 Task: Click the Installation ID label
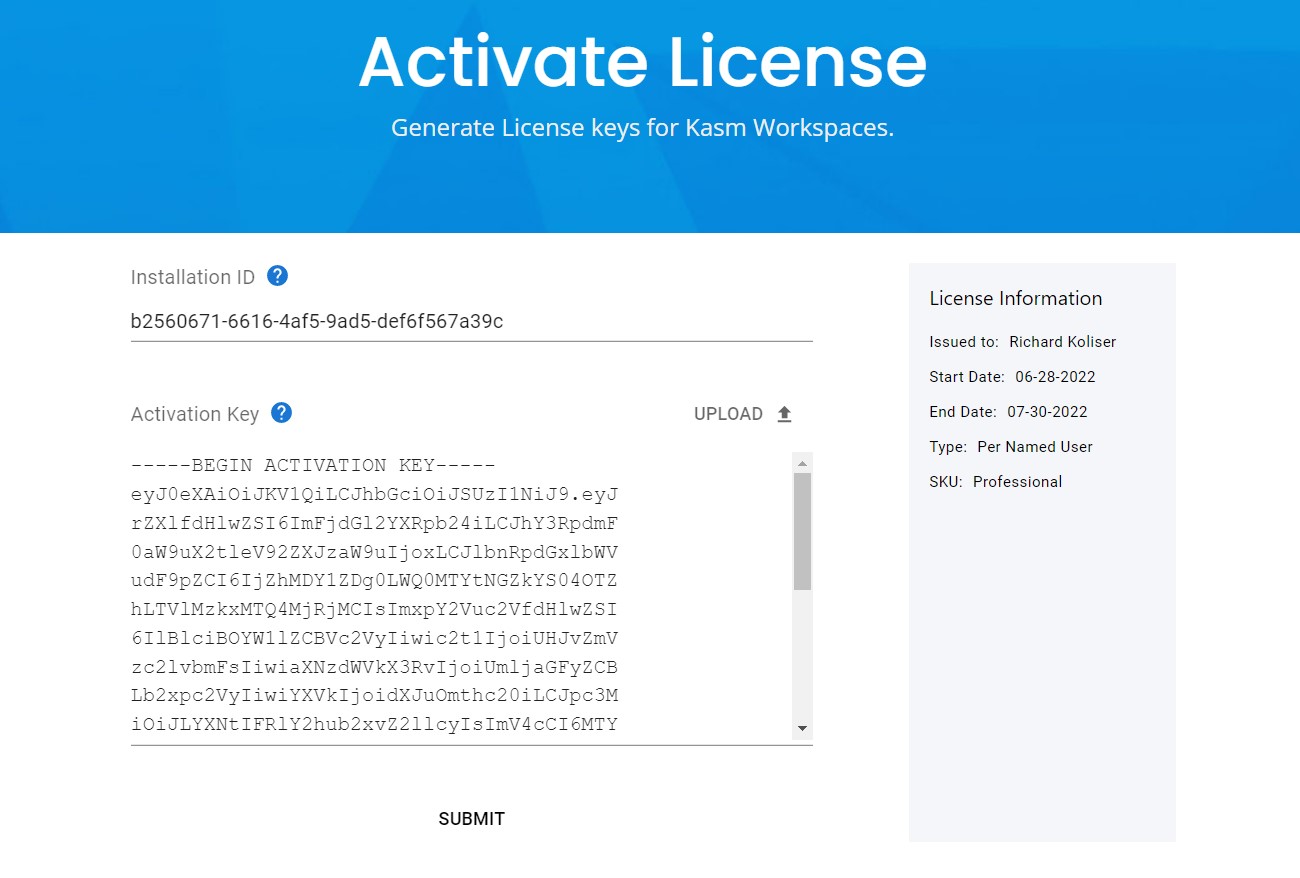point(193,277)
